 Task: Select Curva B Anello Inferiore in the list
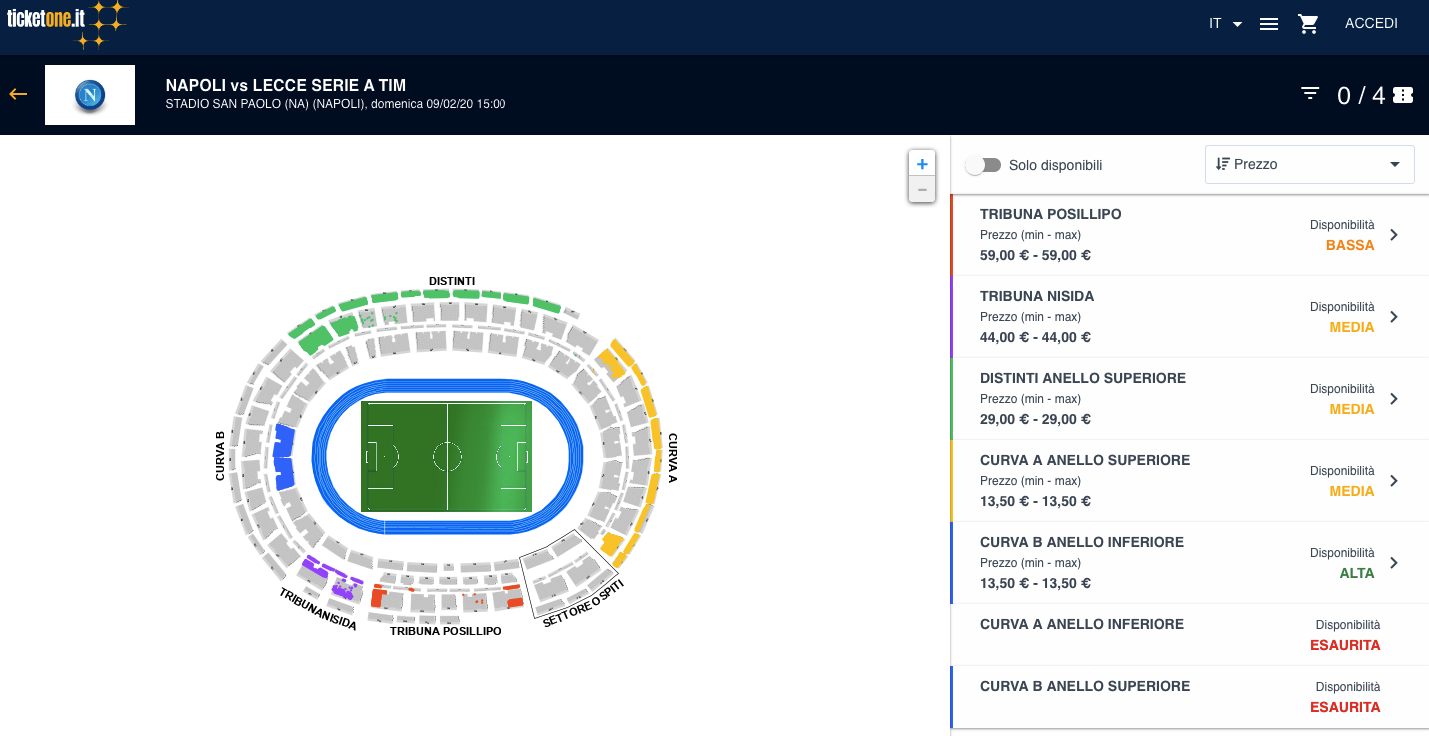(x=1190, y=562)
